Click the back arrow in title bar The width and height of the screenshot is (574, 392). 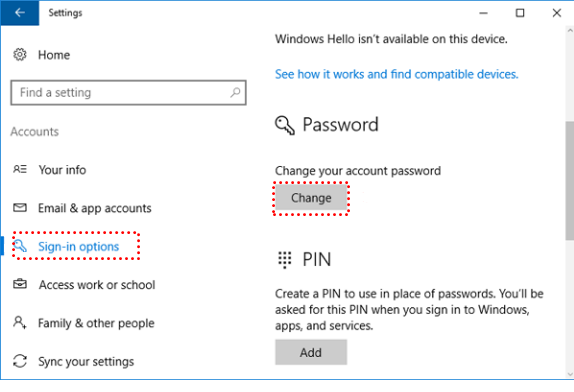tap(20, 13)
